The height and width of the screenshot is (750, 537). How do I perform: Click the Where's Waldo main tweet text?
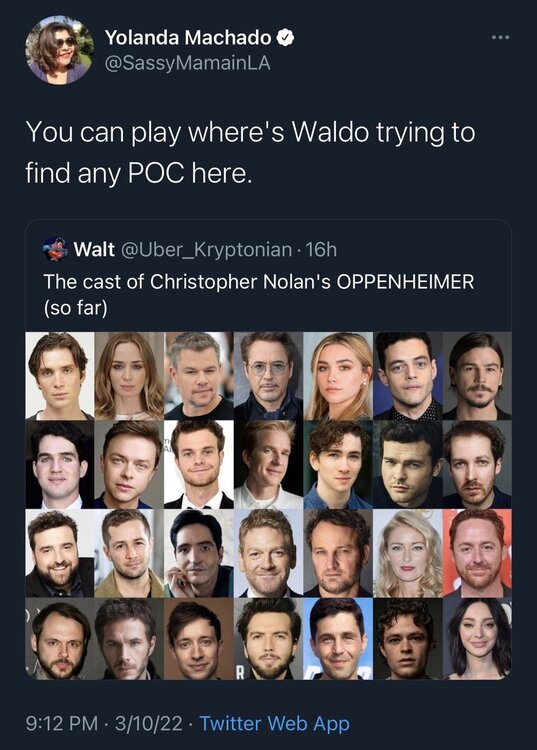250,152
